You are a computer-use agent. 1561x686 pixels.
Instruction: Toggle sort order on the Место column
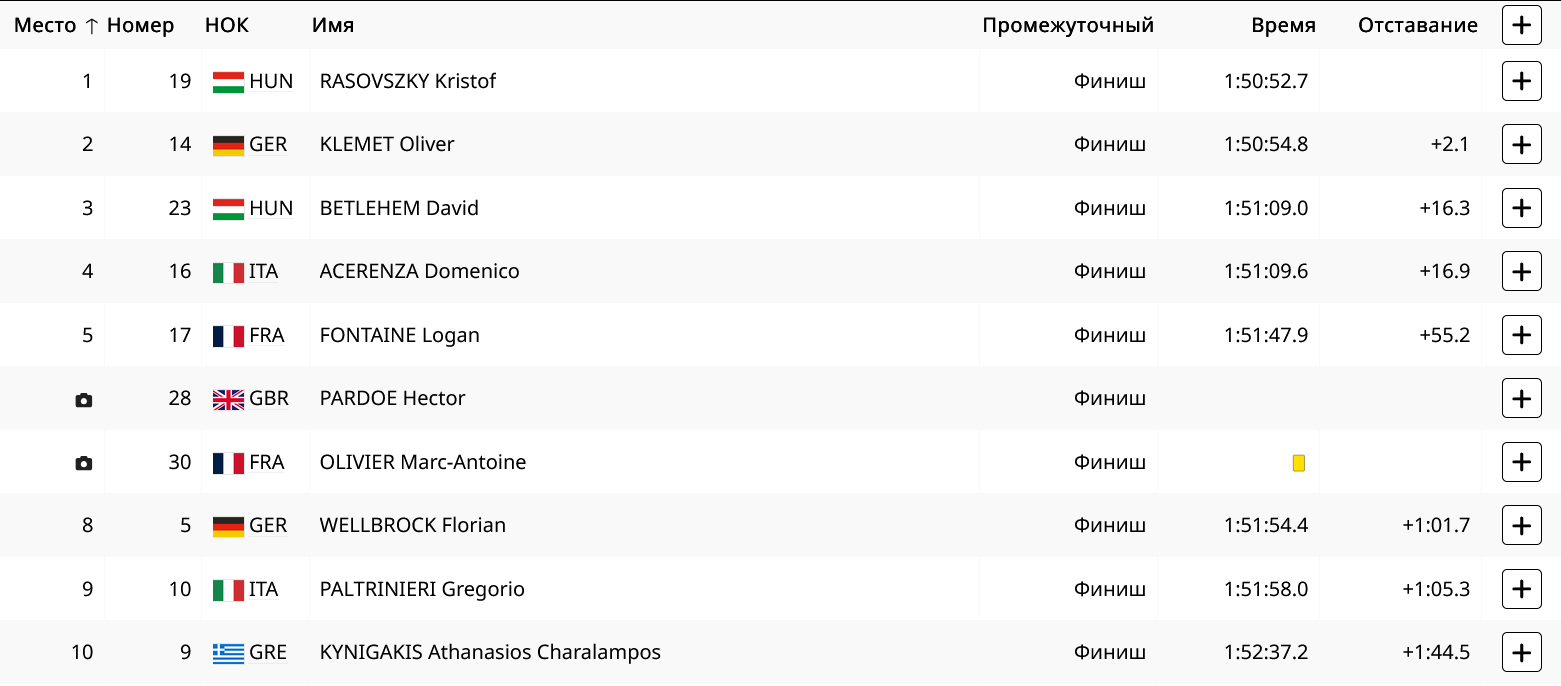click(46, 25)
